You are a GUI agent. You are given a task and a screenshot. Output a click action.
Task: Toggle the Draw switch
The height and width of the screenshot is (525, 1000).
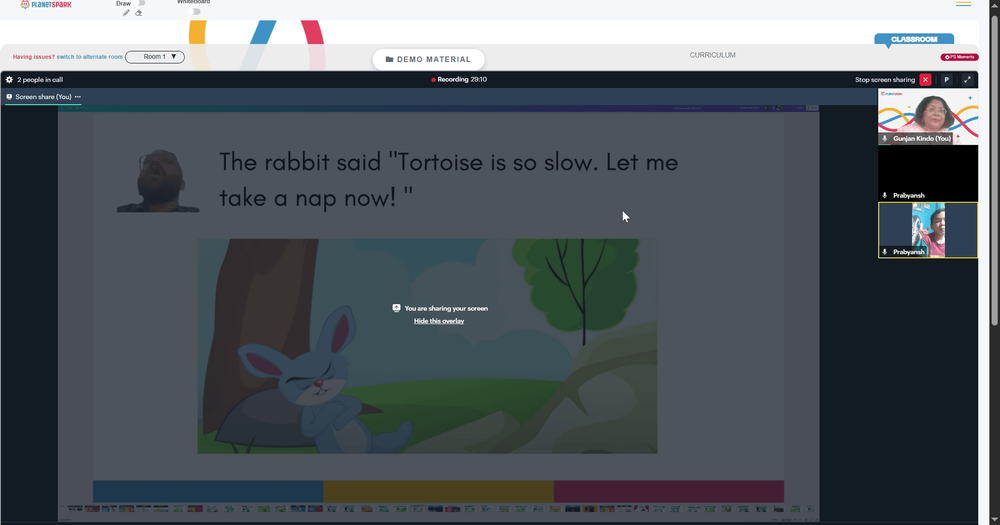(x=141, y=3)
